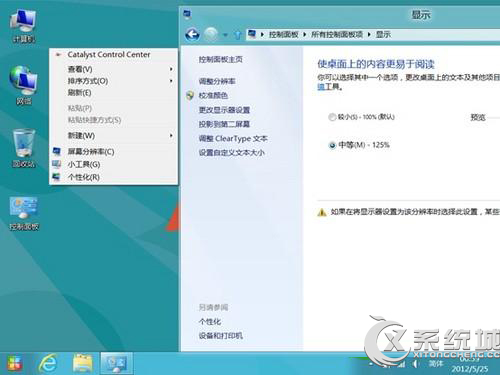Image resolution: width=500 pixels, height=375 pixels.
Task: Click the 个性化(R) menu icon
Action: point(57,177)
